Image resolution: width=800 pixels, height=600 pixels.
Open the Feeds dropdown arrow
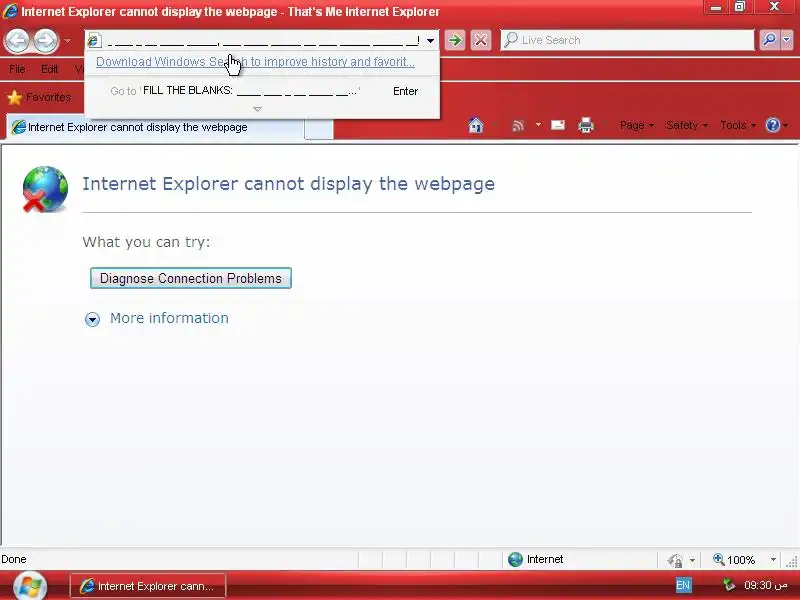(538, 125)
